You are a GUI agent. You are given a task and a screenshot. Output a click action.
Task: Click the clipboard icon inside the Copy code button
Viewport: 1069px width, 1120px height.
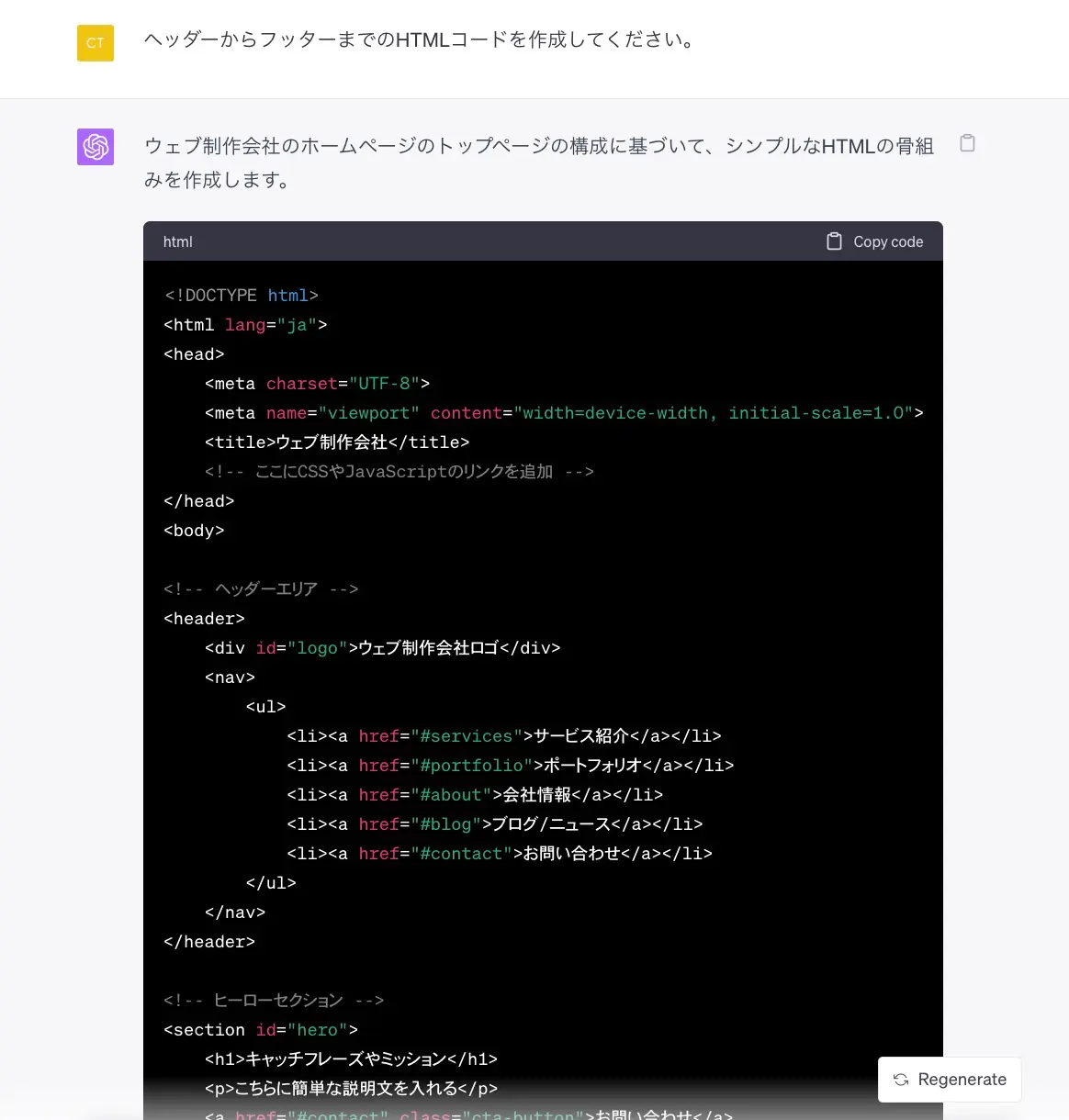click(x=834, y=241)
